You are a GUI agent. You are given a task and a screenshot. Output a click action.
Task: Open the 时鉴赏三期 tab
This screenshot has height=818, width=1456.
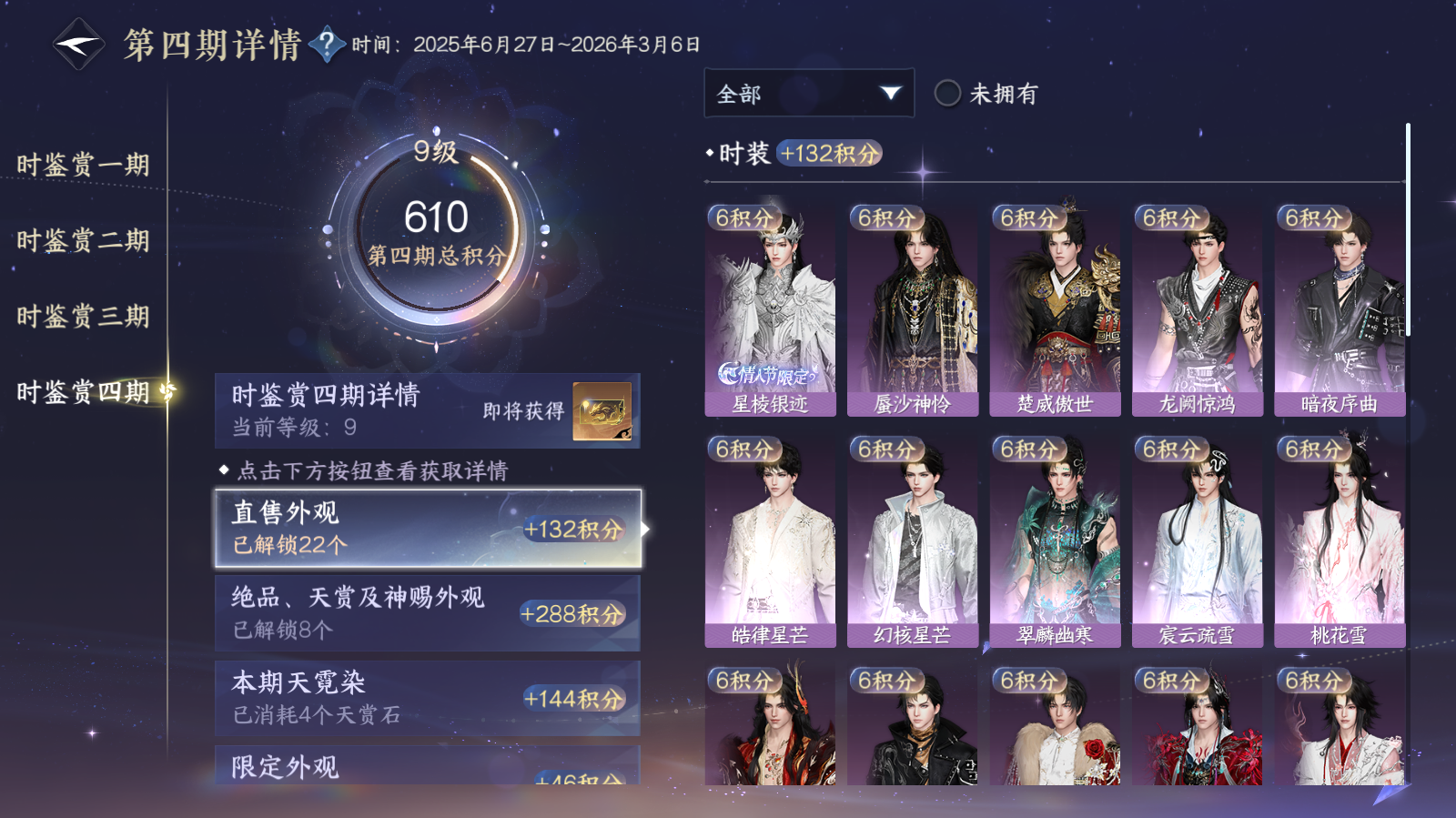pyautogui.click(x=83, y=316)
